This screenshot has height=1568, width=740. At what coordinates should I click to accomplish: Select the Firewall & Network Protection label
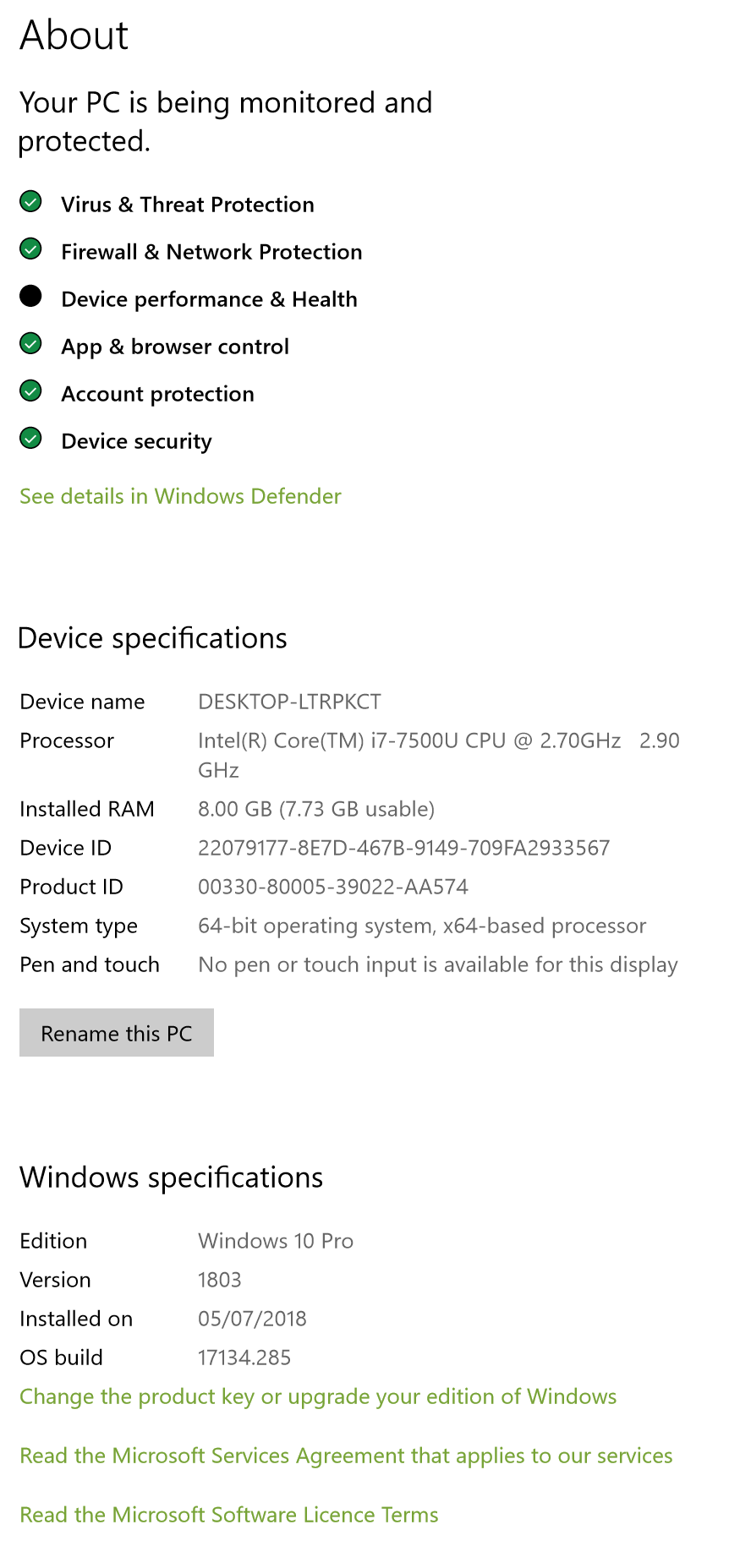pyautogui.click(x=211, y=252)
